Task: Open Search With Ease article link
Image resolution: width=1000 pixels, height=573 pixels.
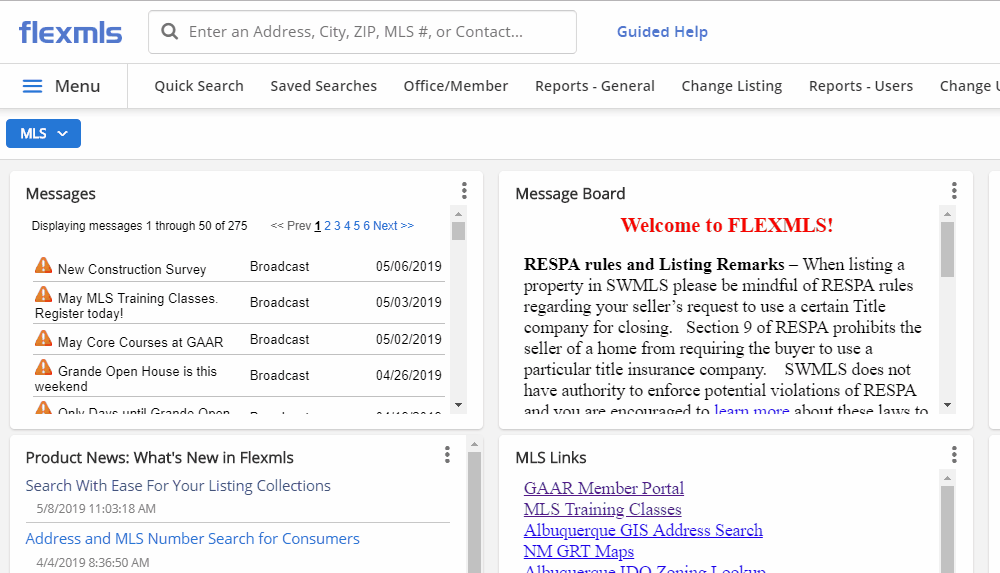Action: (x=178, y=486)
